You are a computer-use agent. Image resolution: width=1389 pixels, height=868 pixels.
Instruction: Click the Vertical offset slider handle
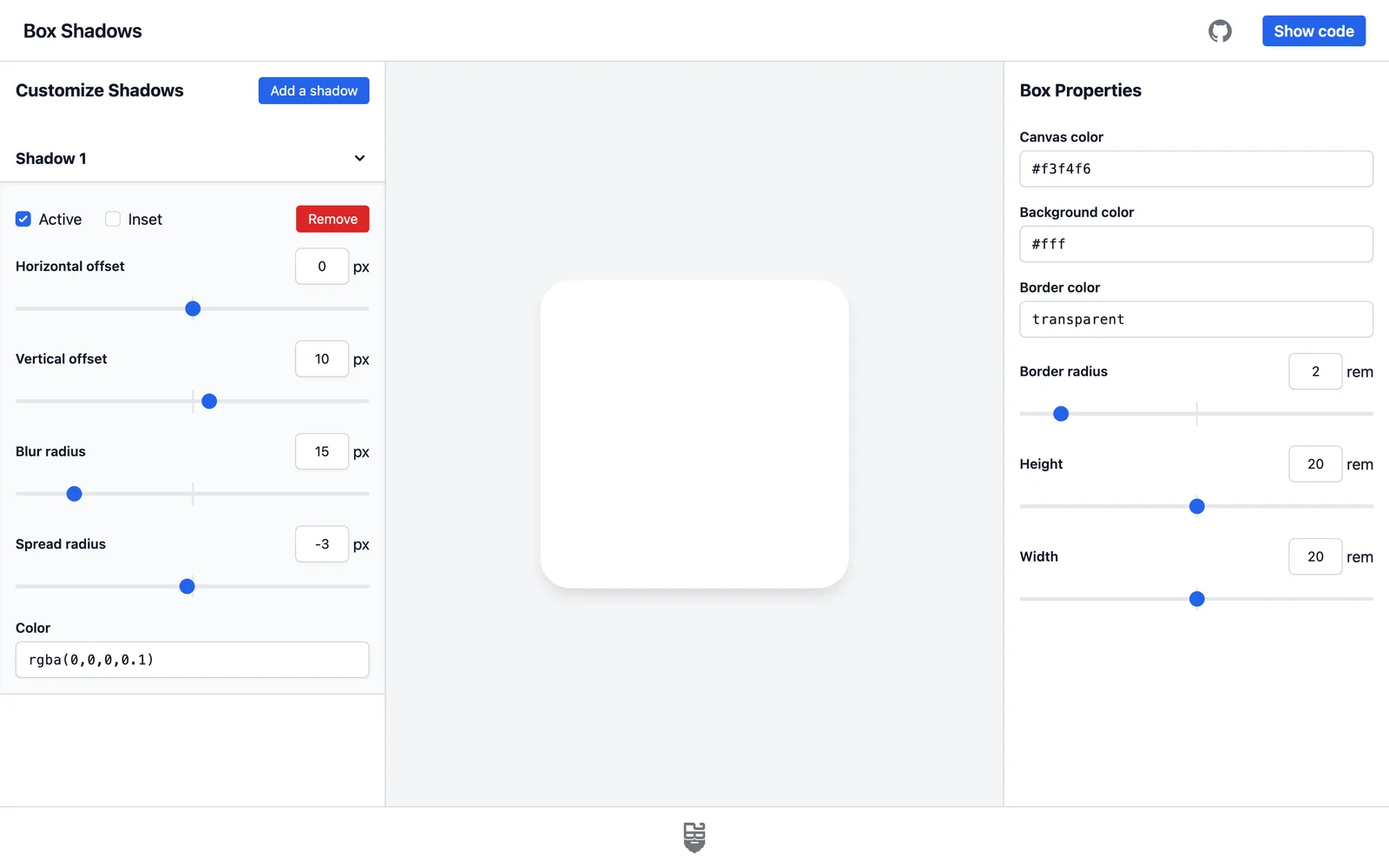point(209,401)
